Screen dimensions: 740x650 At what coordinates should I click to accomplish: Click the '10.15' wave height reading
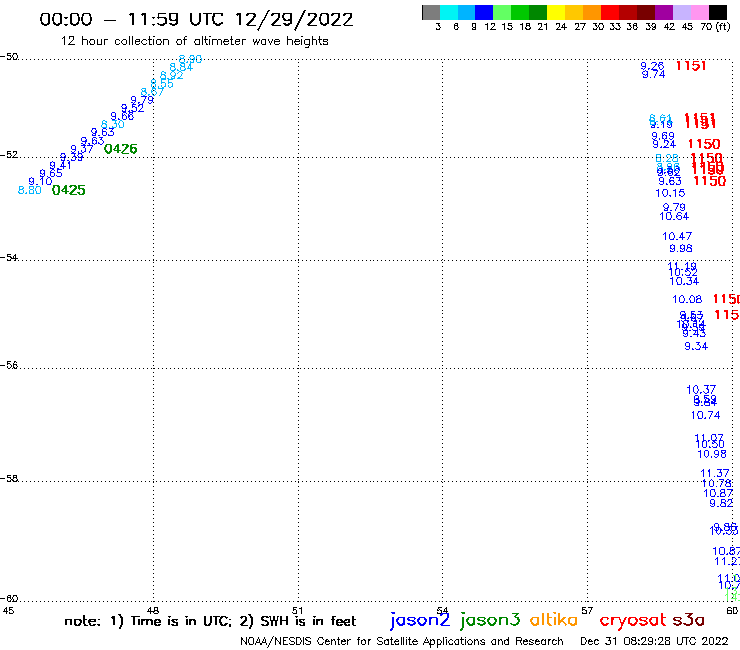point(670,193)
